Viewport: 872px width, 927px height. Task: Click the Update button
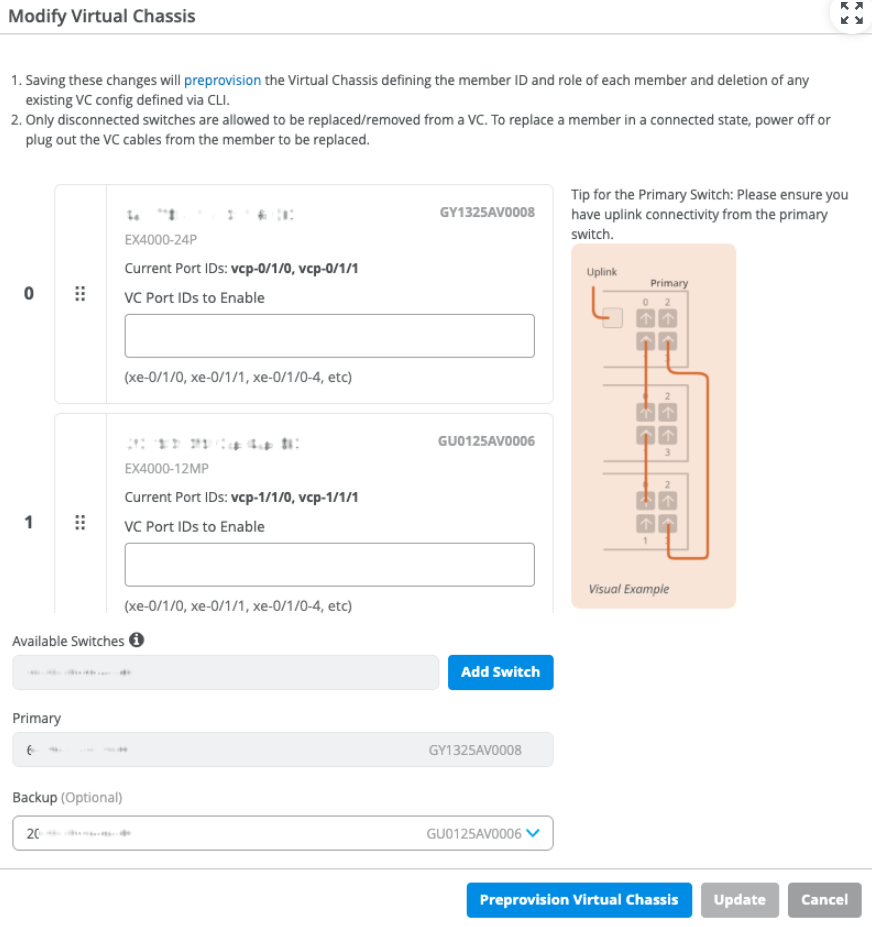point(739,900)
